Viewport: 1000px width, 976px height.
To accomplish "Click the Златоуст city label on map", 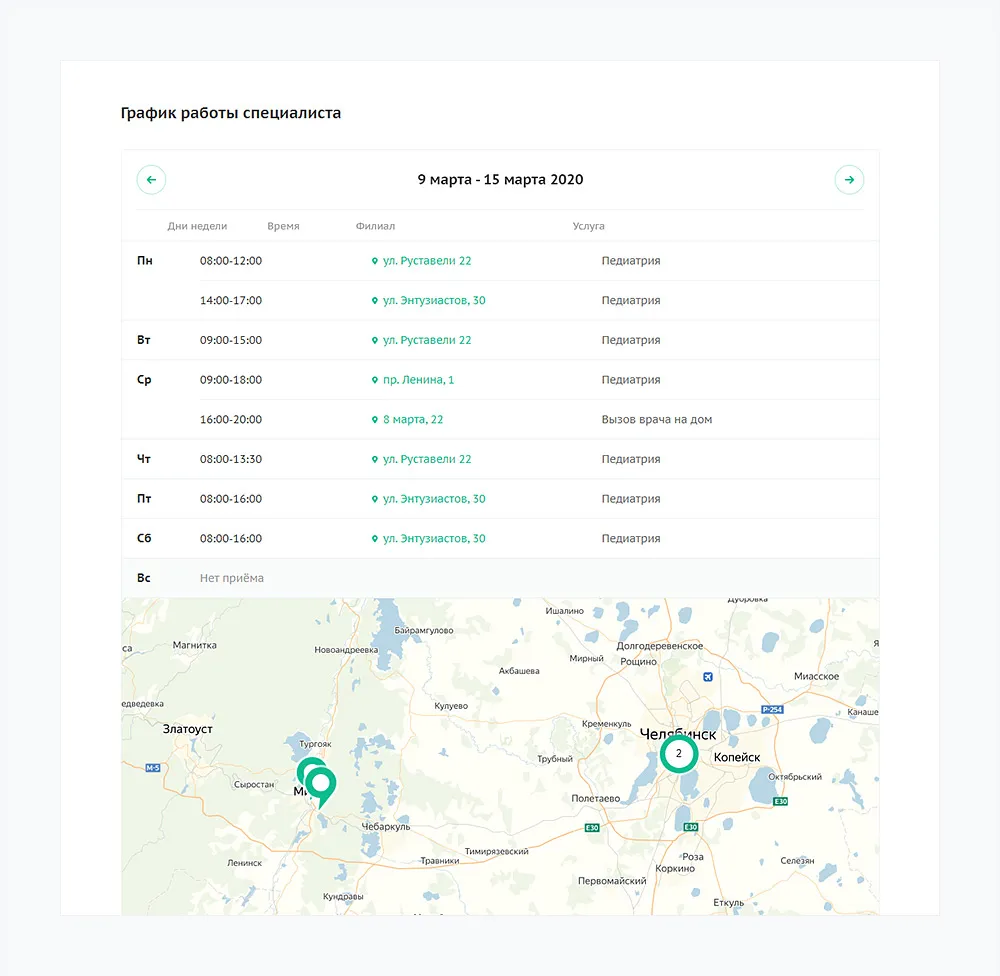I will 188,729.
